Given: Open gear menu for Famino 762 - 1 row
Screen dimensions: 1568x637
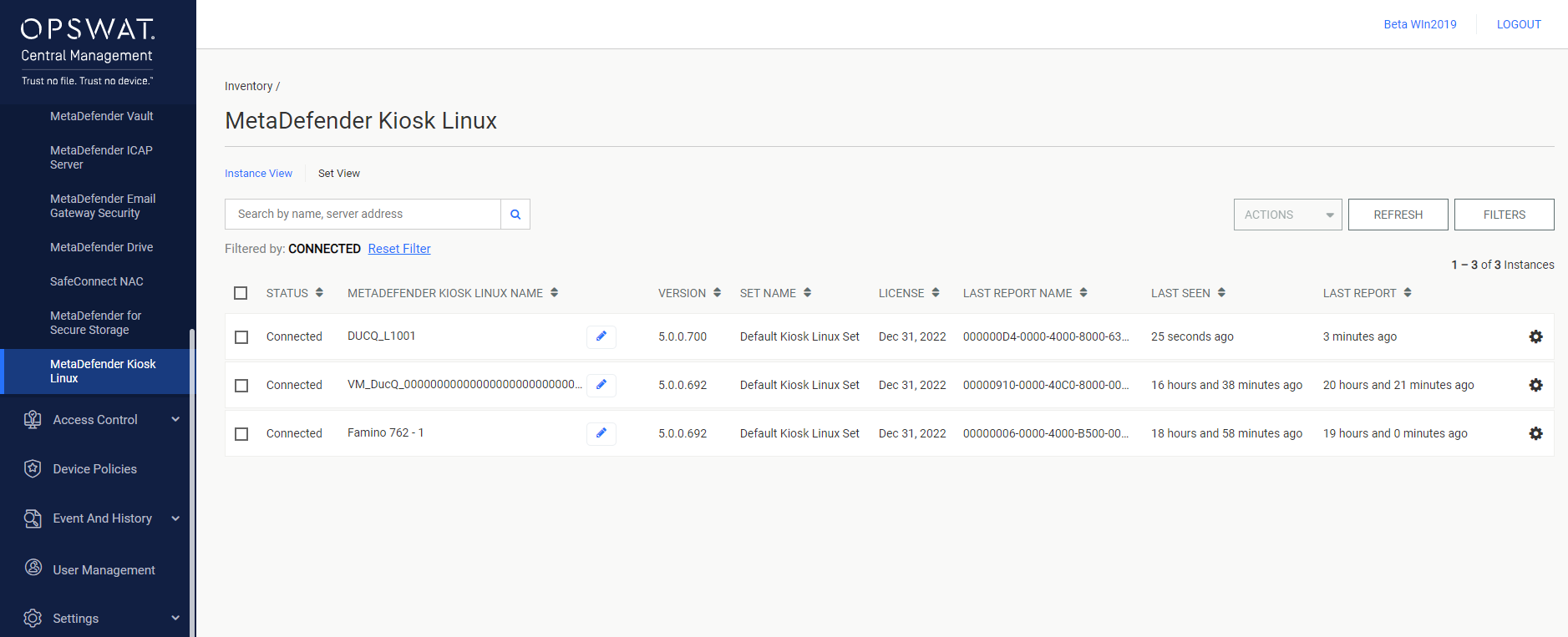Looking at the screenshot, I should (x=1535, y=433).
